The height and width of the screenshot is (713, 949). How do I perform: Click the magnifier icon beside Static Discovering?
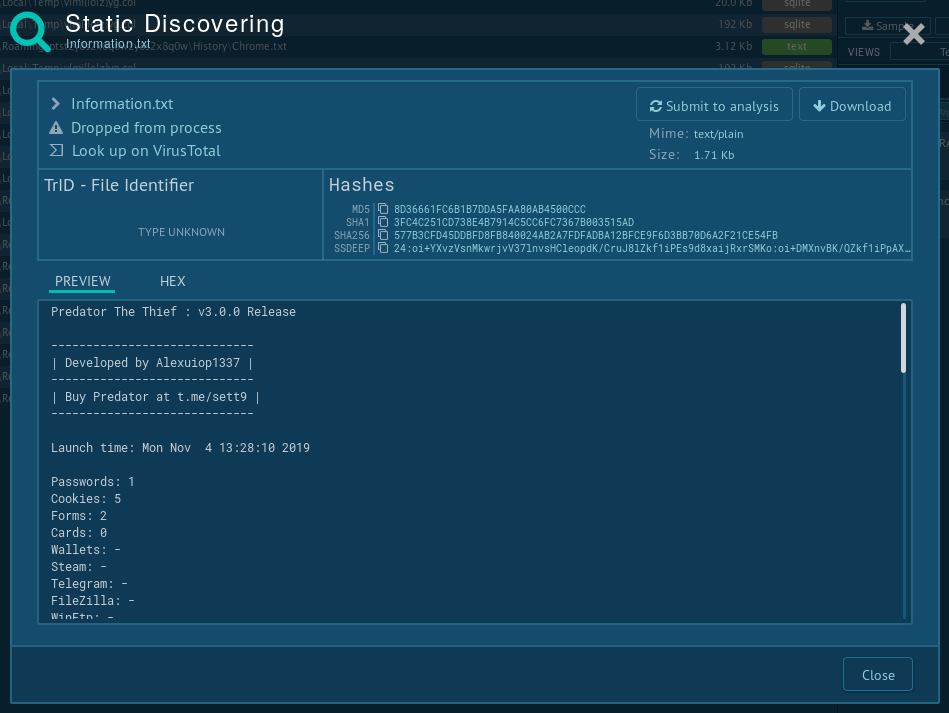click(30, 32)
